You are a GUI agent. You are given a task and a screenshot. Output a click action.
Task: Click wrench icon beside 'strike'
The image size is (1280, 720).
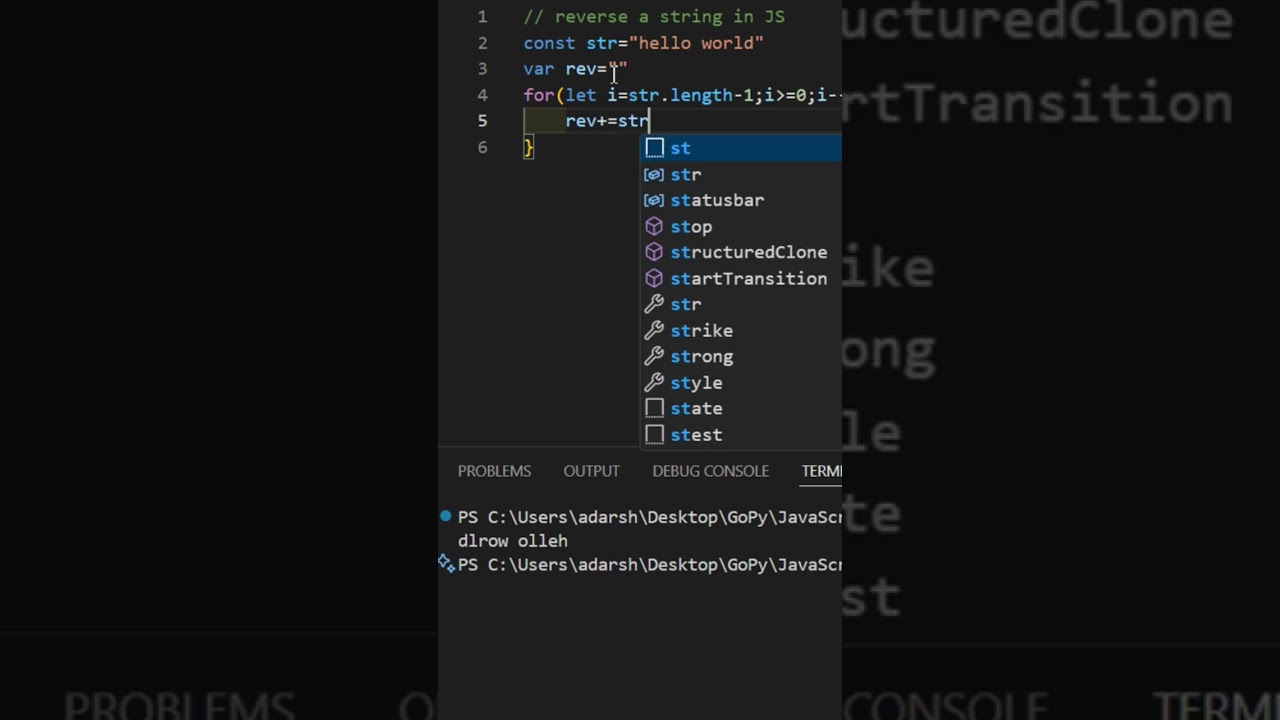654,330
